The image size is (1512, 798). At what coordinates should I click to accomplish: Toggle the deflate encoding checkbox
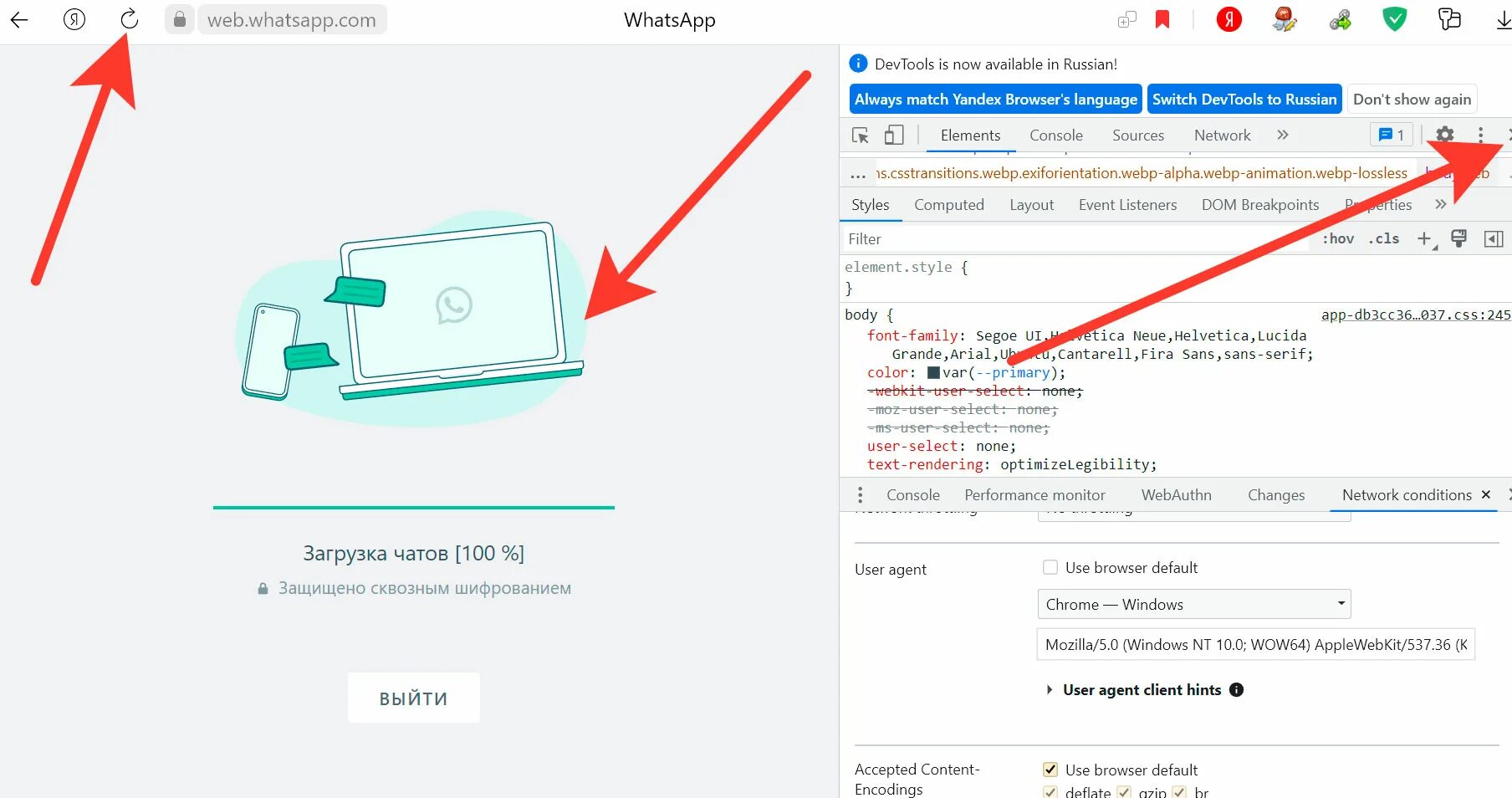pyautogui.click(x=1050, y=791)
